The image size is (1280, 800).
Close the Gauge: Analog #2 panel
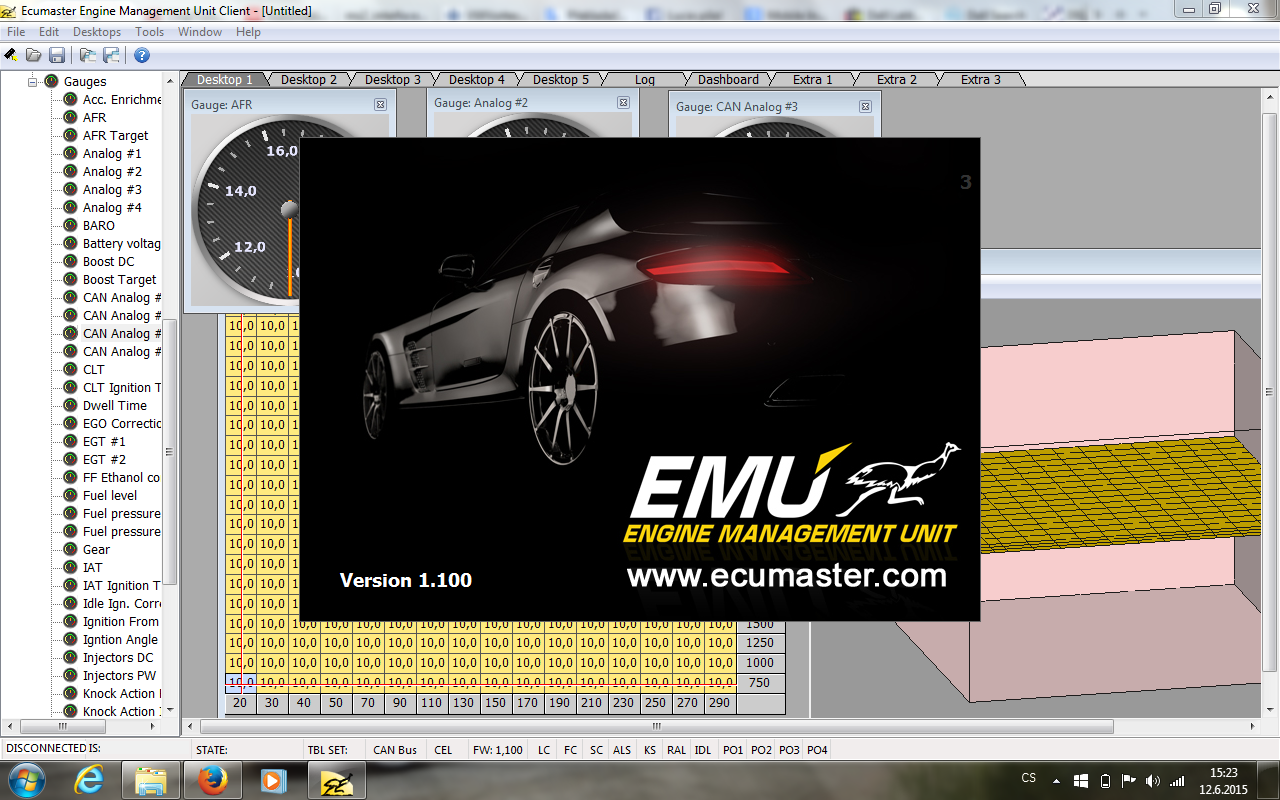point(623,103)
